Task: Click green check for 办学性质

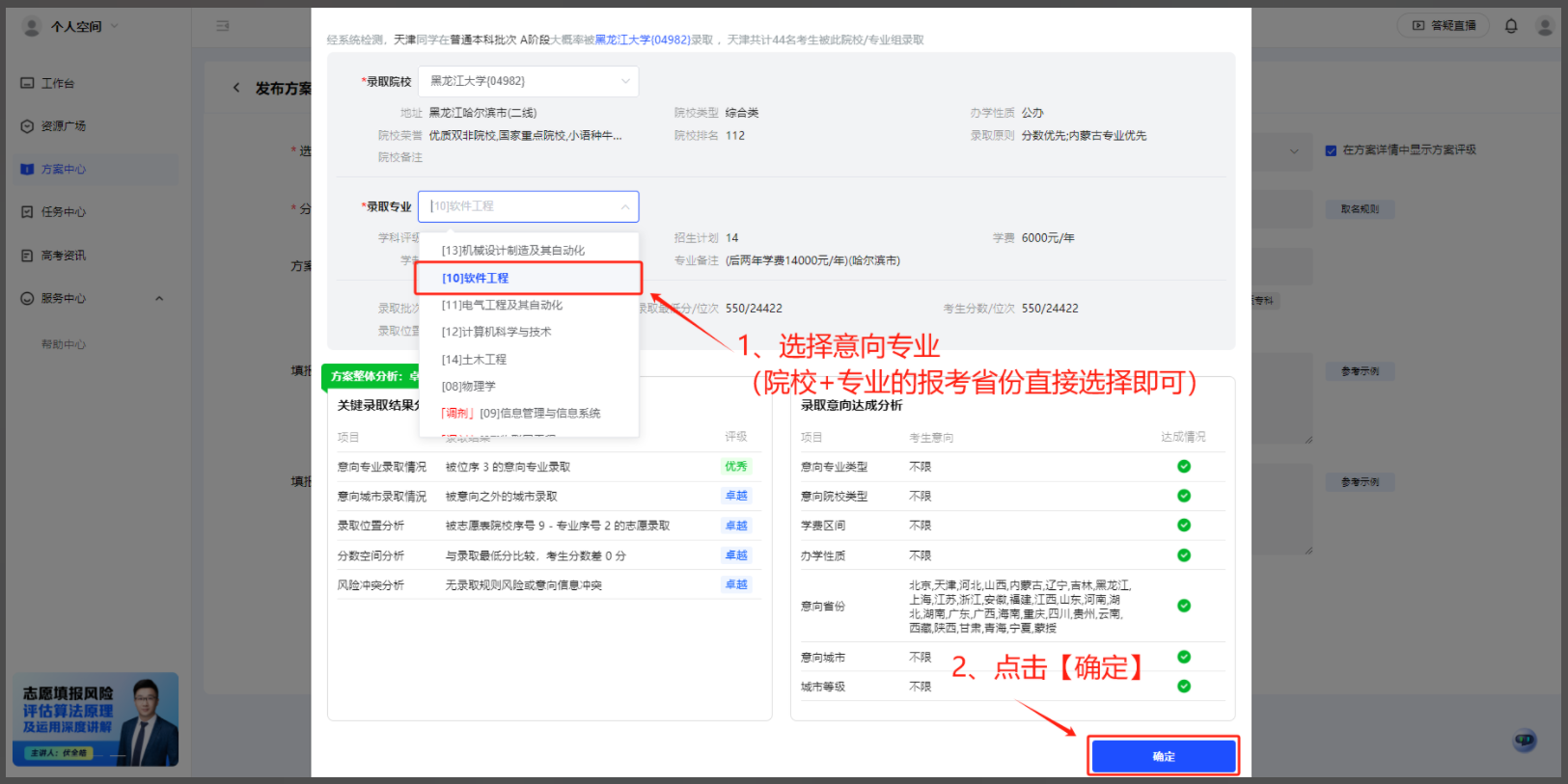Action: [1184, 555]
